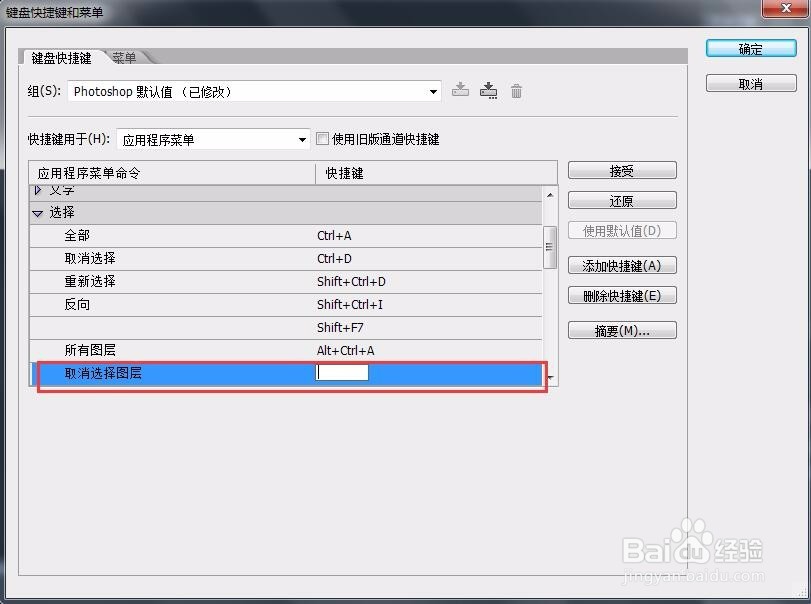Open the 快捷键用于(H) dropdown menu

(x=301, y=139)
